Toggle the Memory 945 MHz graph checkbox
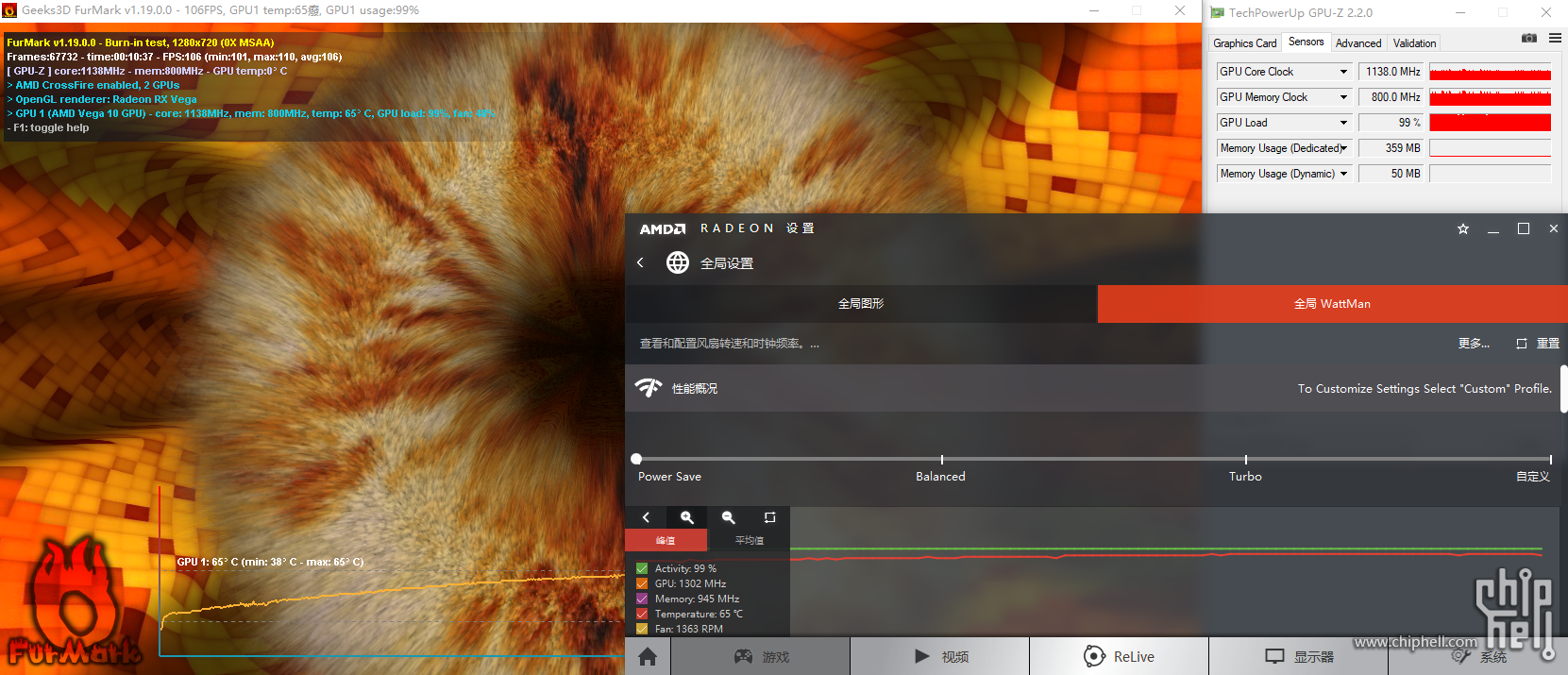Viewport: 1568px width, 675px height. [642, 599]
